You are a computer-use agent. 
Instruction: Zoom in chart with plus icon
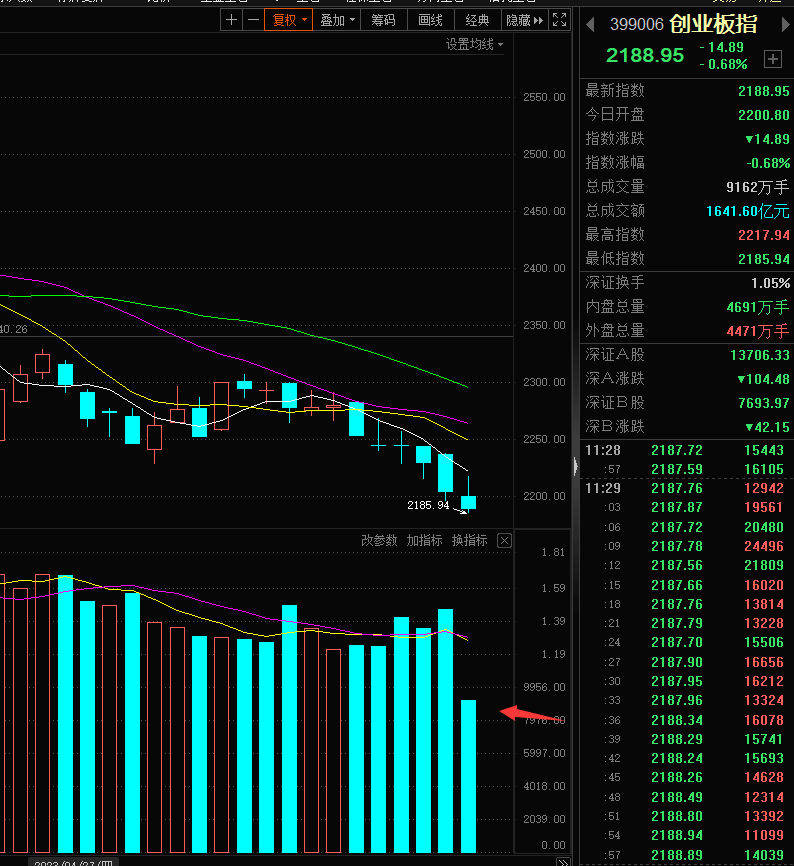point(231,20)
